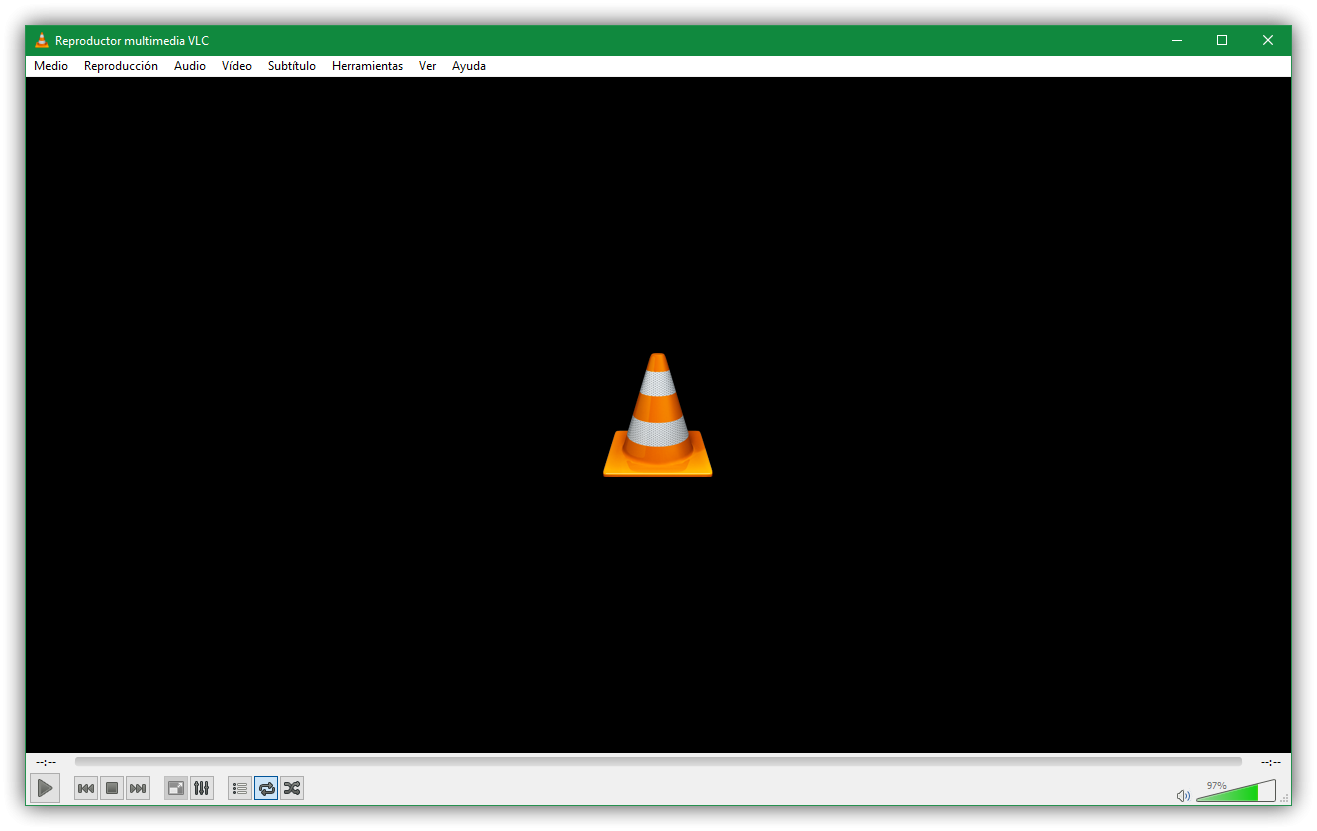Minimize the VLC window
Image resolution: width=1317 pixels, height=831 pixels.
click(x=1177, y=41)
